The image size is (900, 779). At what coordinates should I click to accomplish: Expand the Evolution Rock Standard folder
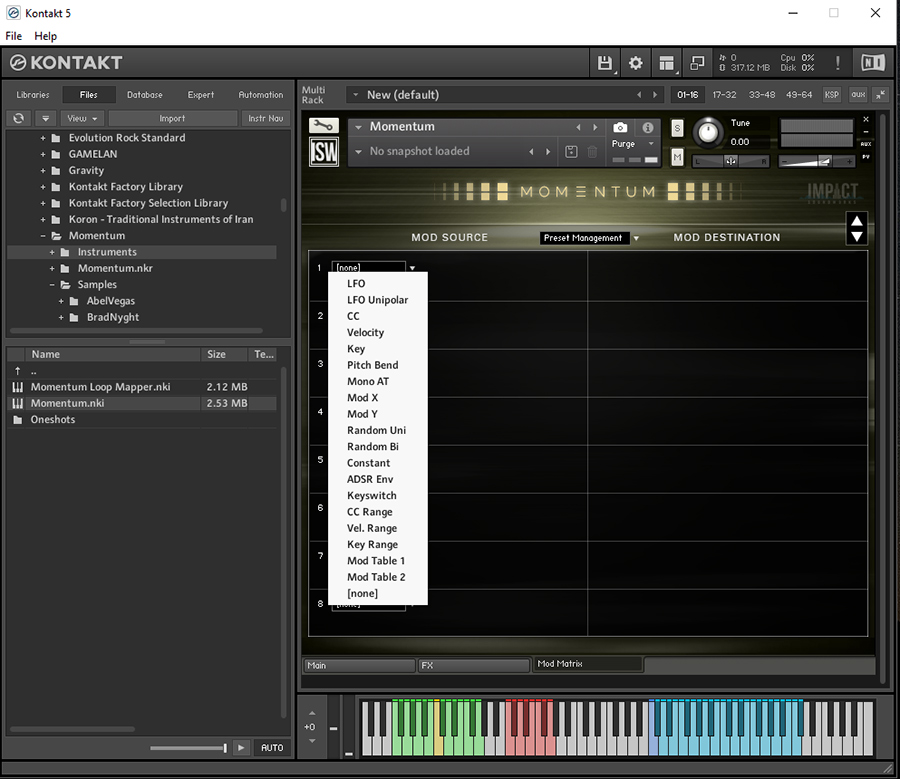tap(43, 138)
